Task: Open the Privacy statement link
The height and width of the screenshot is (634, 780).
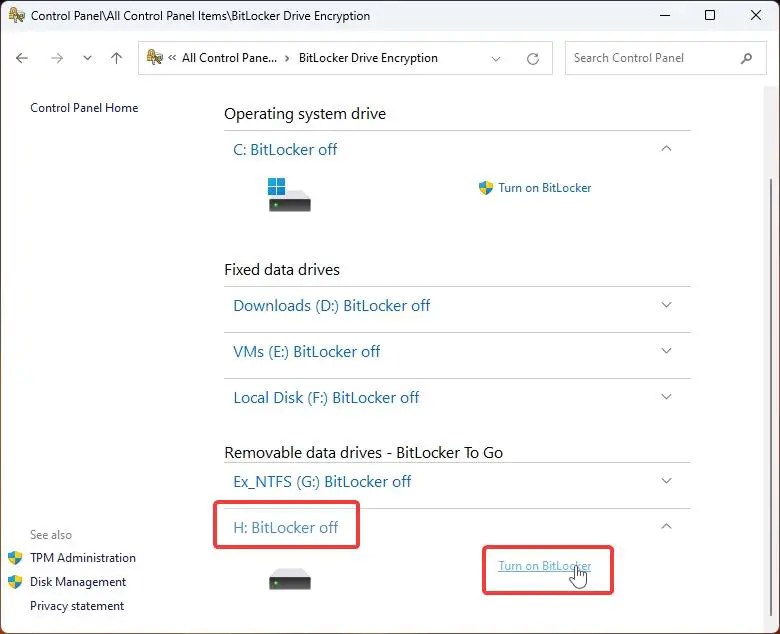Action: coord(77,606)
